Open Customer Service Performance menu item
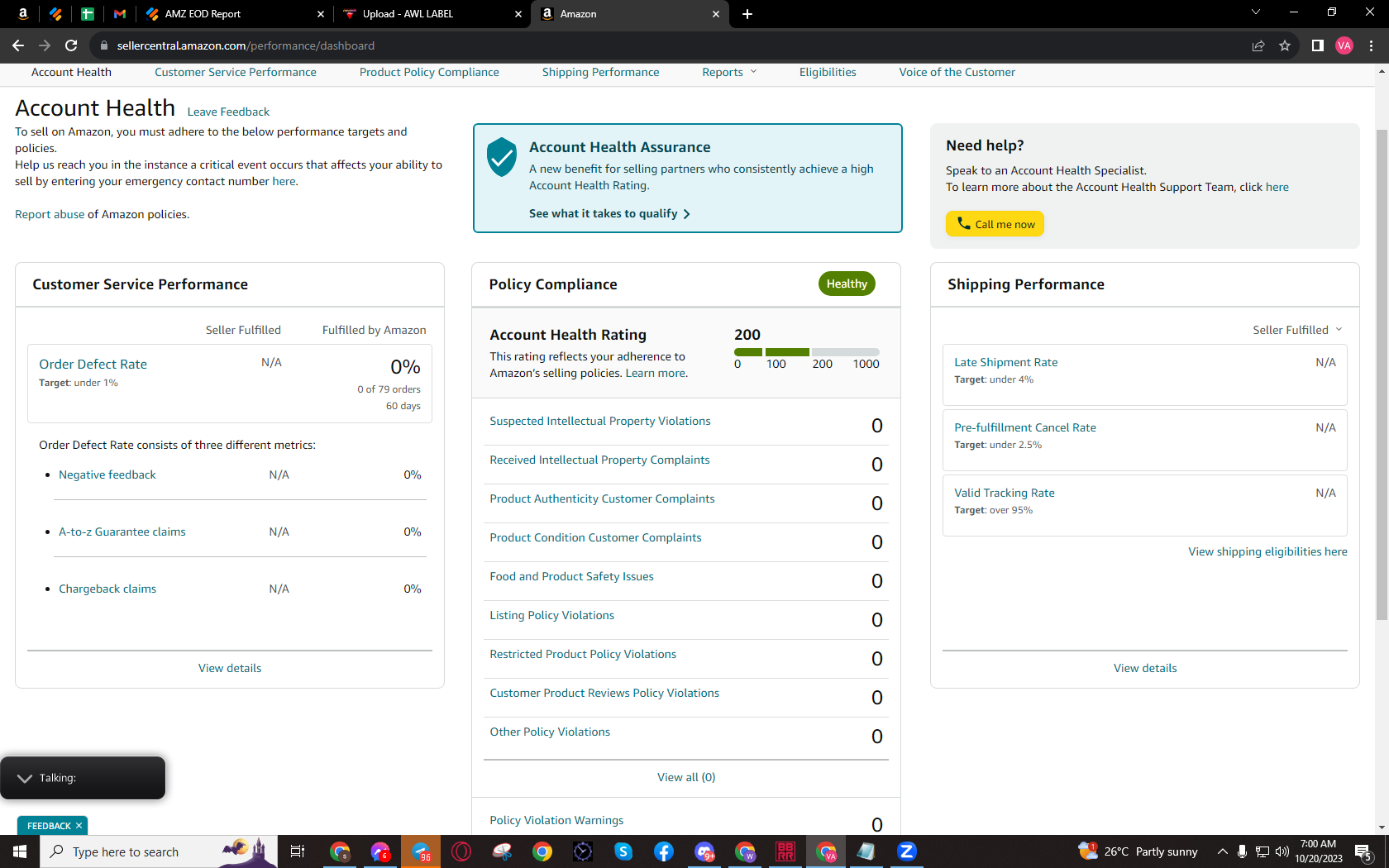Viewport: 1389px width, 868px height. (236, 72)
